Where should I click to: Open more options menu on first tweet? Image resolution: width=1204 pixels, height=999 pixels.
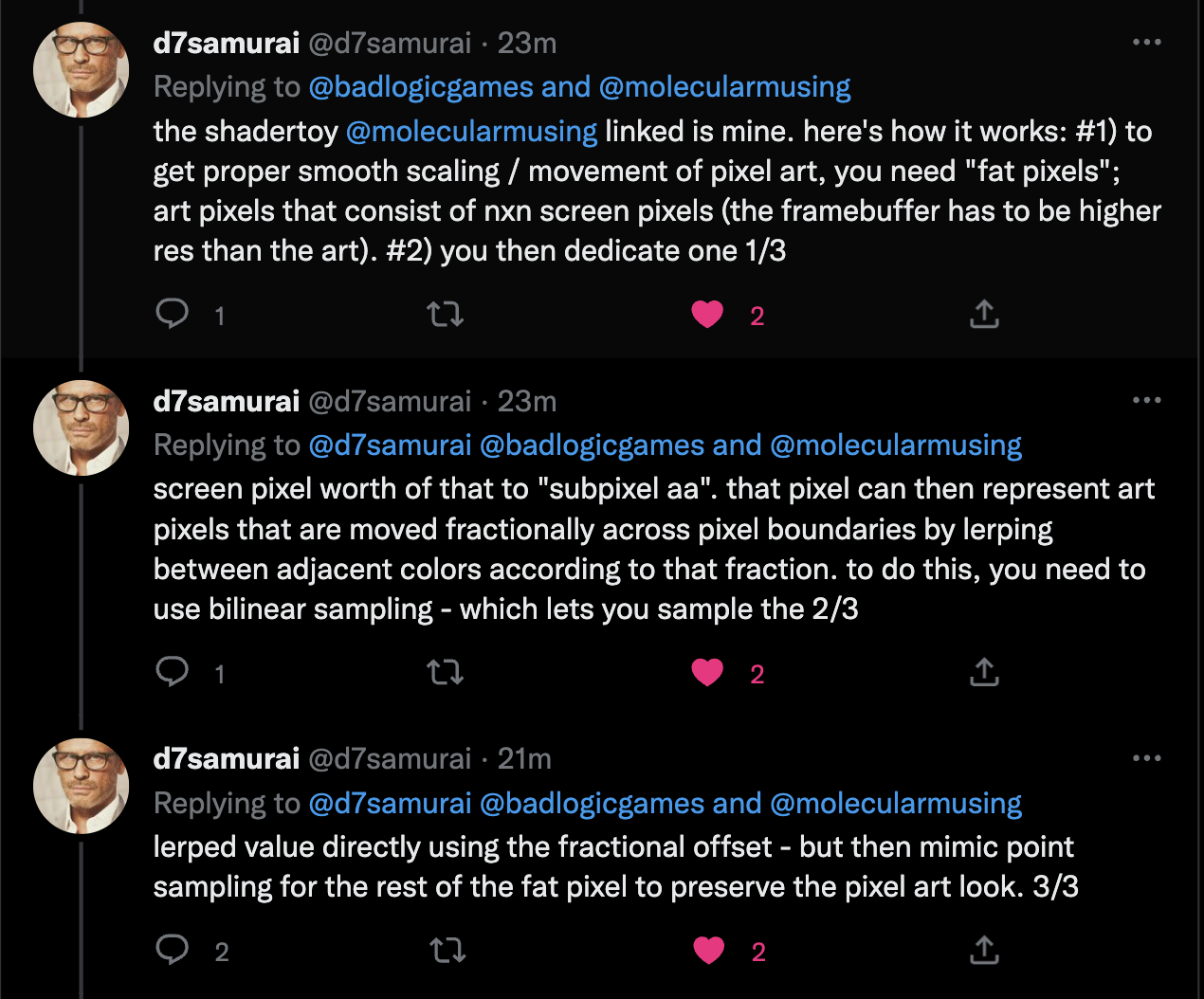pyautogui.click(x=1147, y=43)
